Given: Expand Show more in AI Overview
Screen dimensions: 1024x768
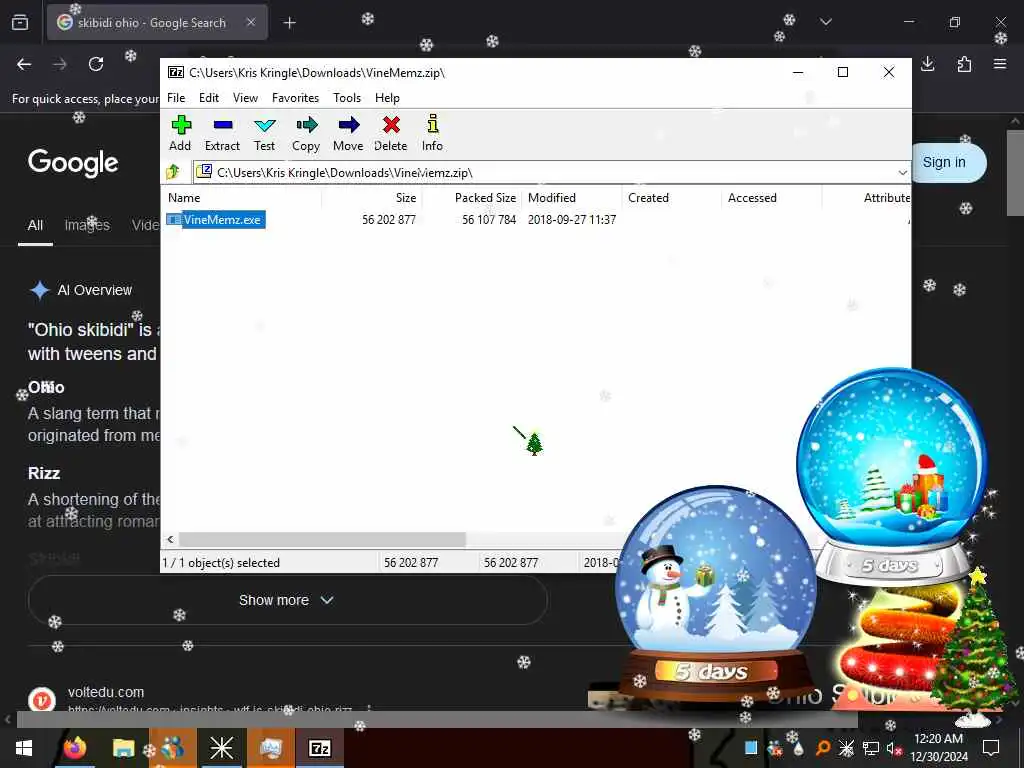Looking at the screenshot, I should tap(287, 600).
